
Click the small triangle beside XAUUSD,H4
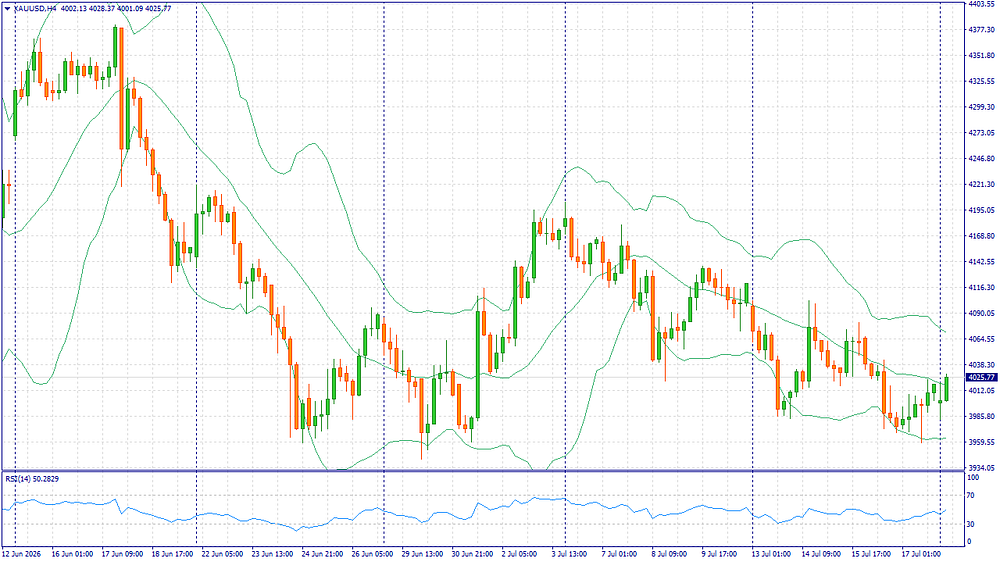pyautogui.click(x=7, y=9)
